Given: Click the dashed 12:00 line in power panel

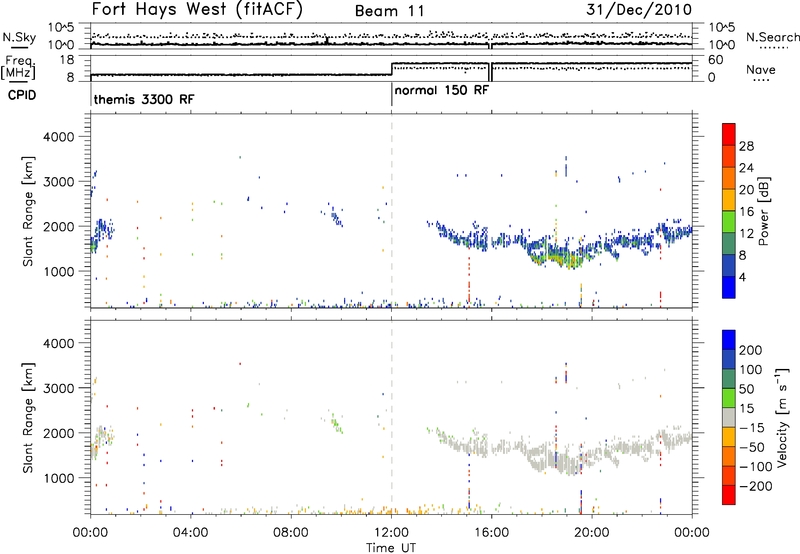Looking at the screenshot, I should 391,211.
